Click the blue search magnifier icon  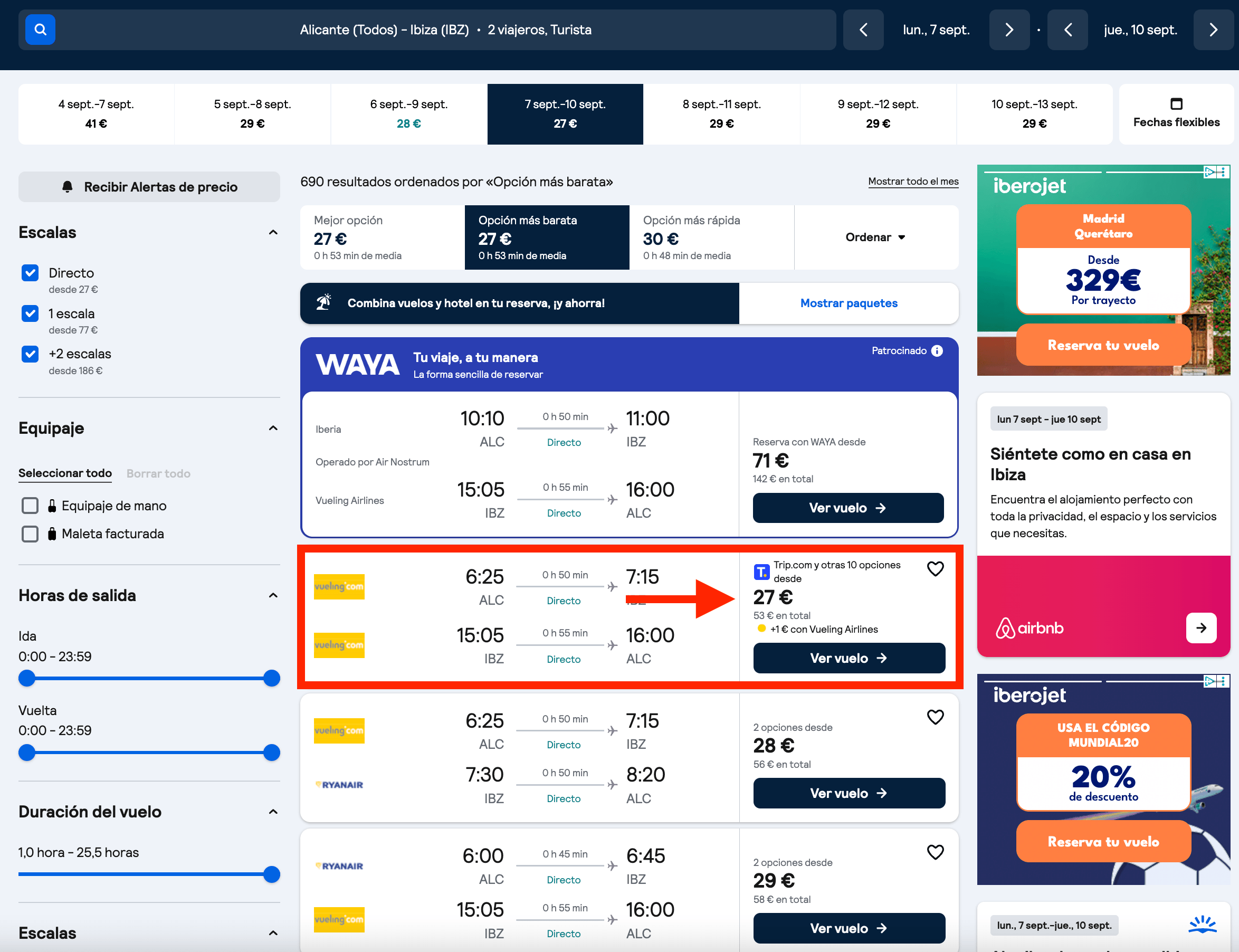[x=40, y=30]
